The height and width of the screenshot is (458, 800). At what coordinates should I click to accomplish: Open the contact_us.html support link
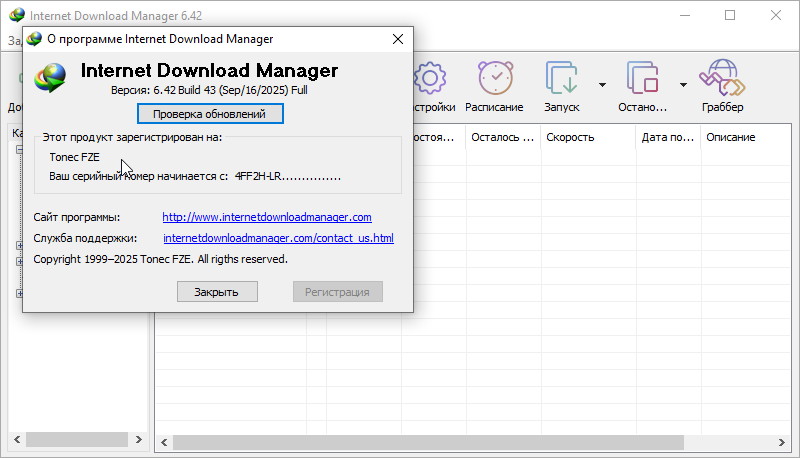click(x=279, y=238)
